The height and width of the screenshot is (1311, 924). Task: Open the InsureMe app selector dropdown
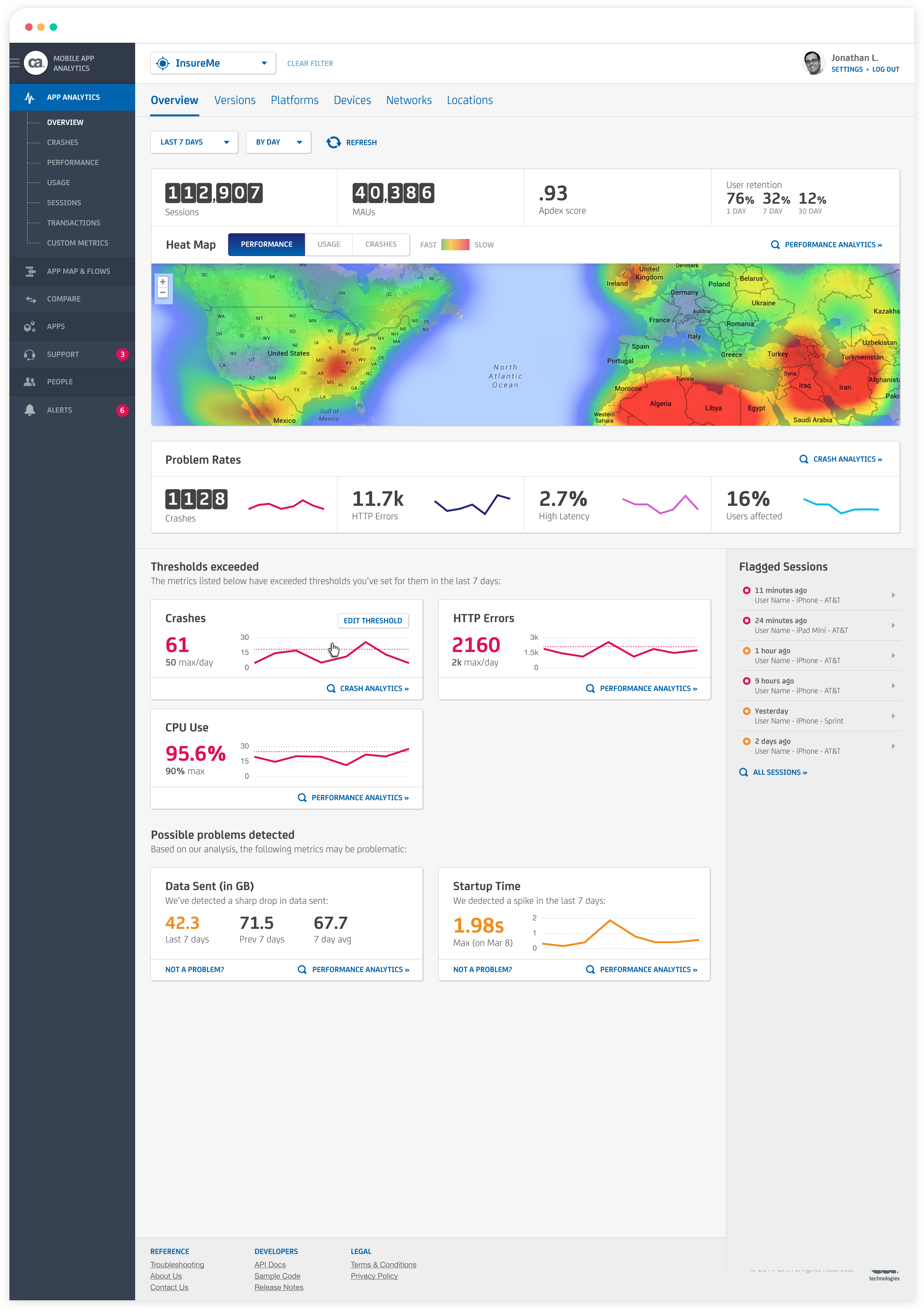coord(213,64)
